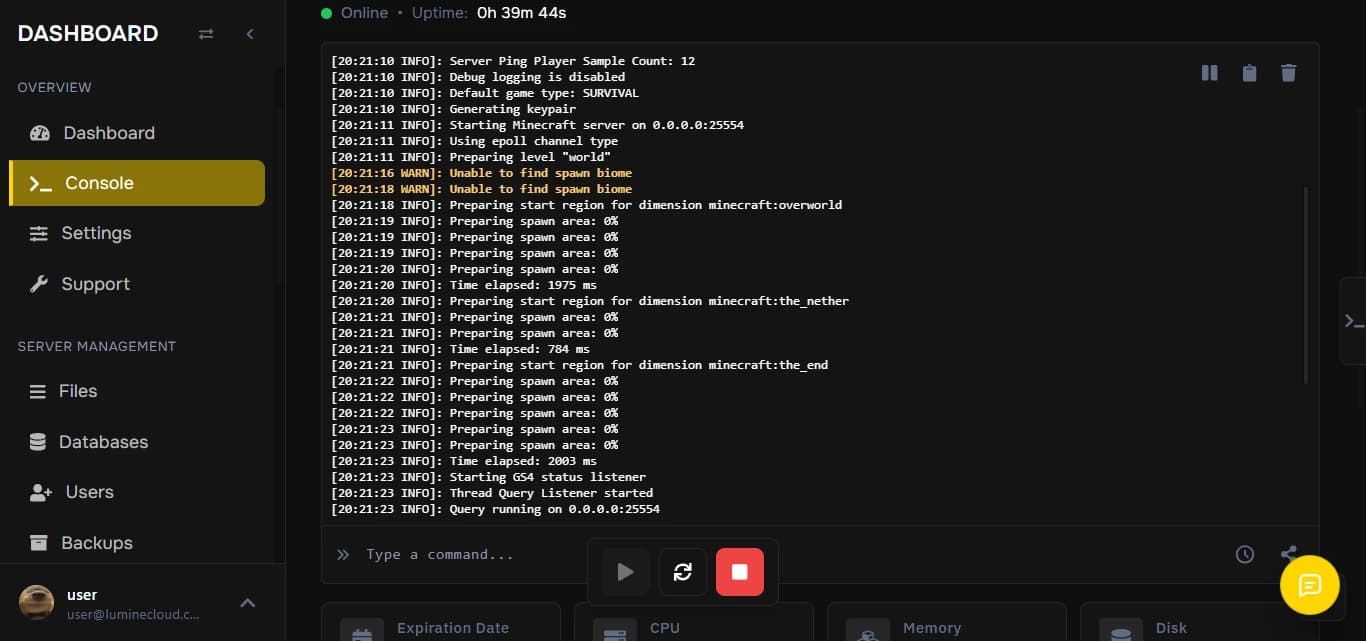Viewport: 1366px width, 641px height.
Task: Click the Memory card label
Action: tap(932, 628)
